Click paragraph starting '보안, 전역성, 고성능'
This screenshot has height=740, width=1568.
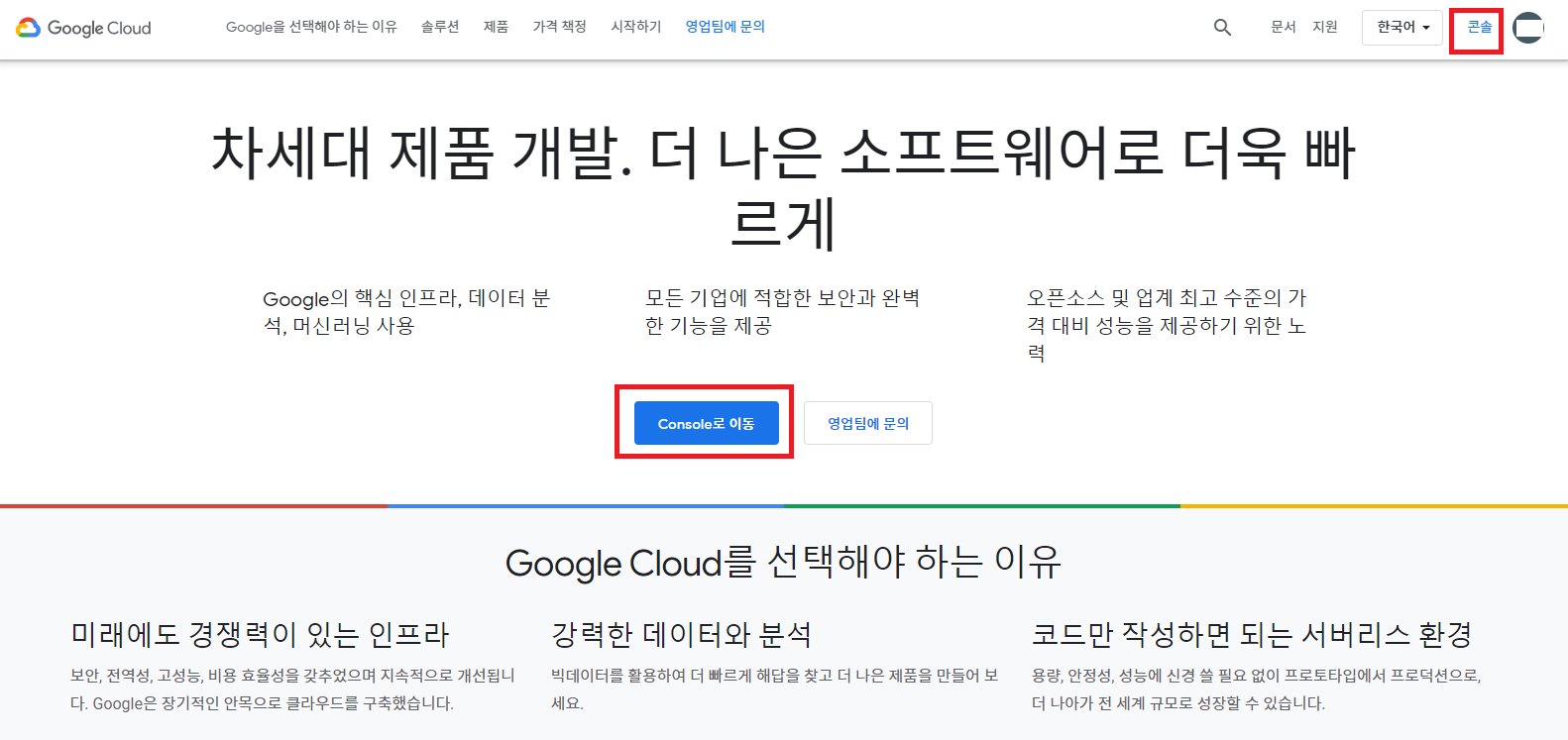(293, 689)
